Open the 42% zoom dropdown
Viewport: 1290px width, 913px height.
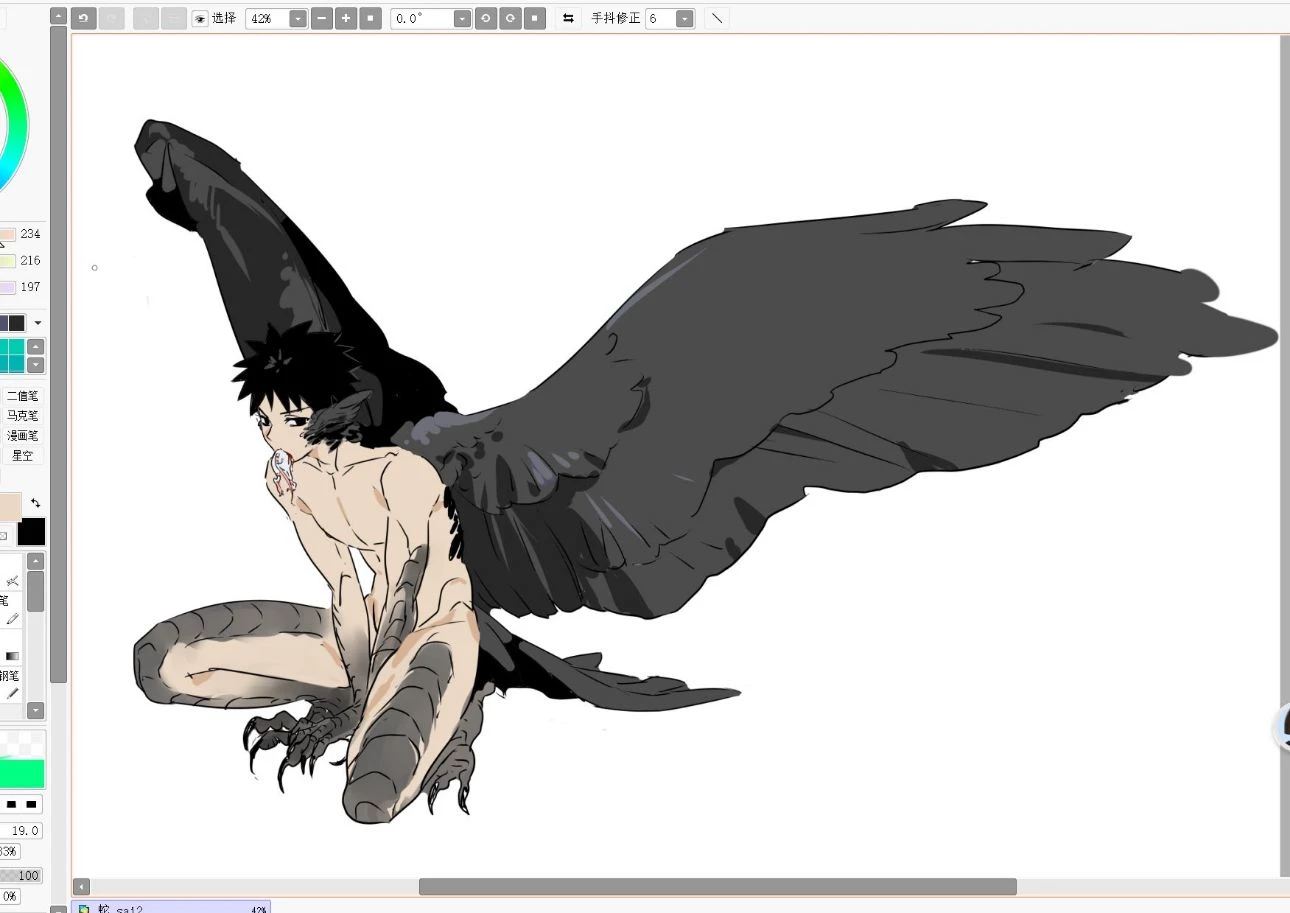tap(298, 18)
